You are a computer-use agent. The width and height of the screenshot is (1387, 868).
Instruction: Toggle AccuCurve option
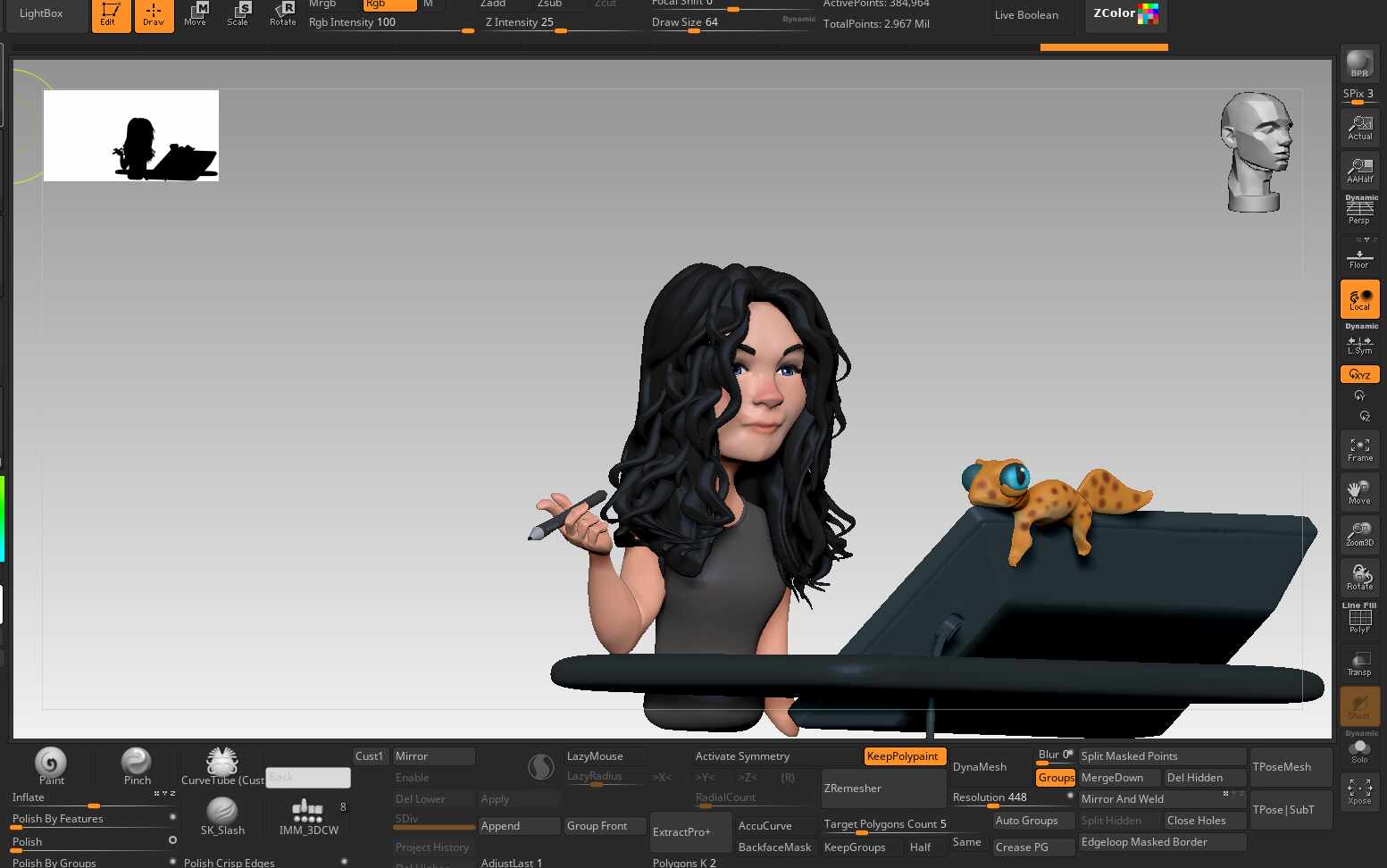click(775, 826)
